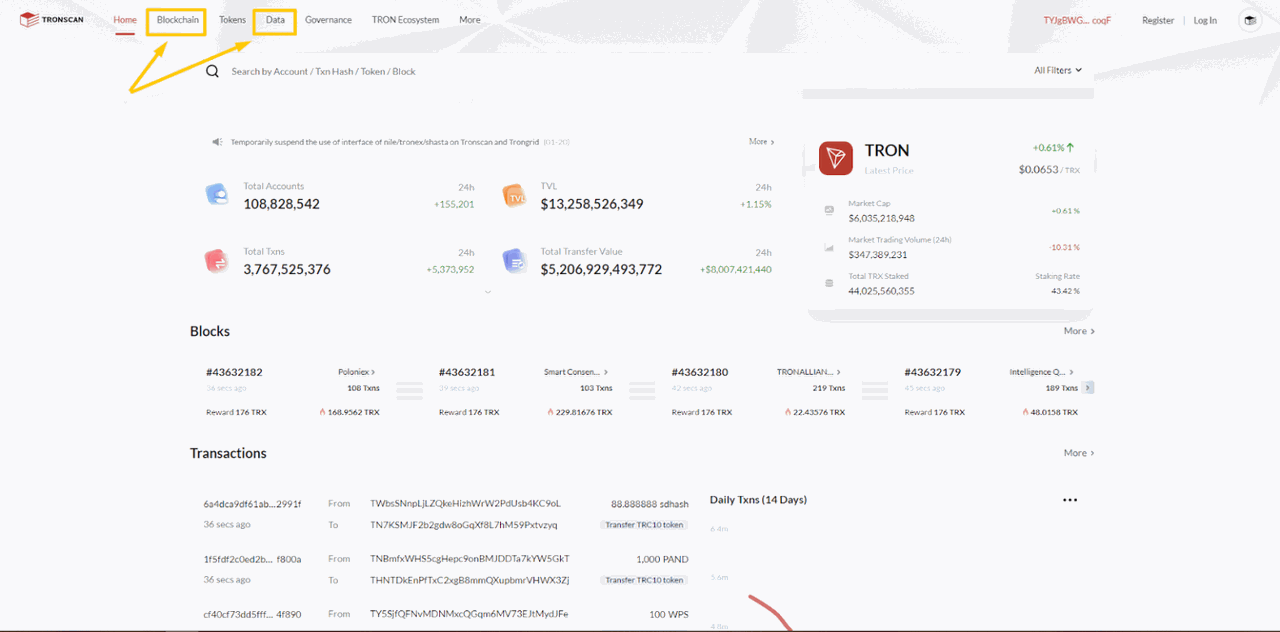Click the Market Trading Volume chart icon

[828, 246]
